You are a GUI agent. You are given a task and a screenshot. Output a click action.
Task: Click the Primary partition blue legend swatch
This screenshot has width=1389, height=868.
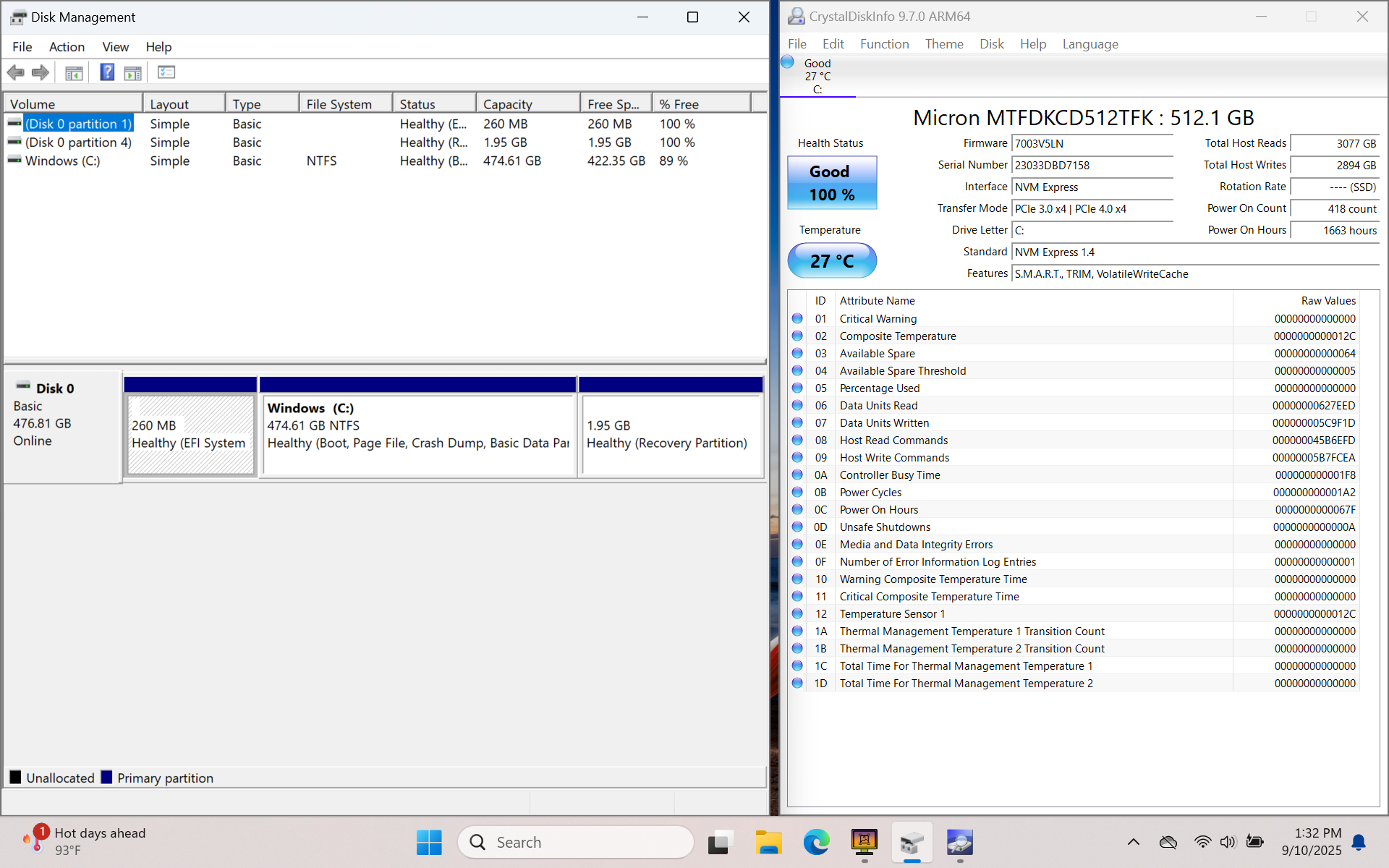pos(106,778)
